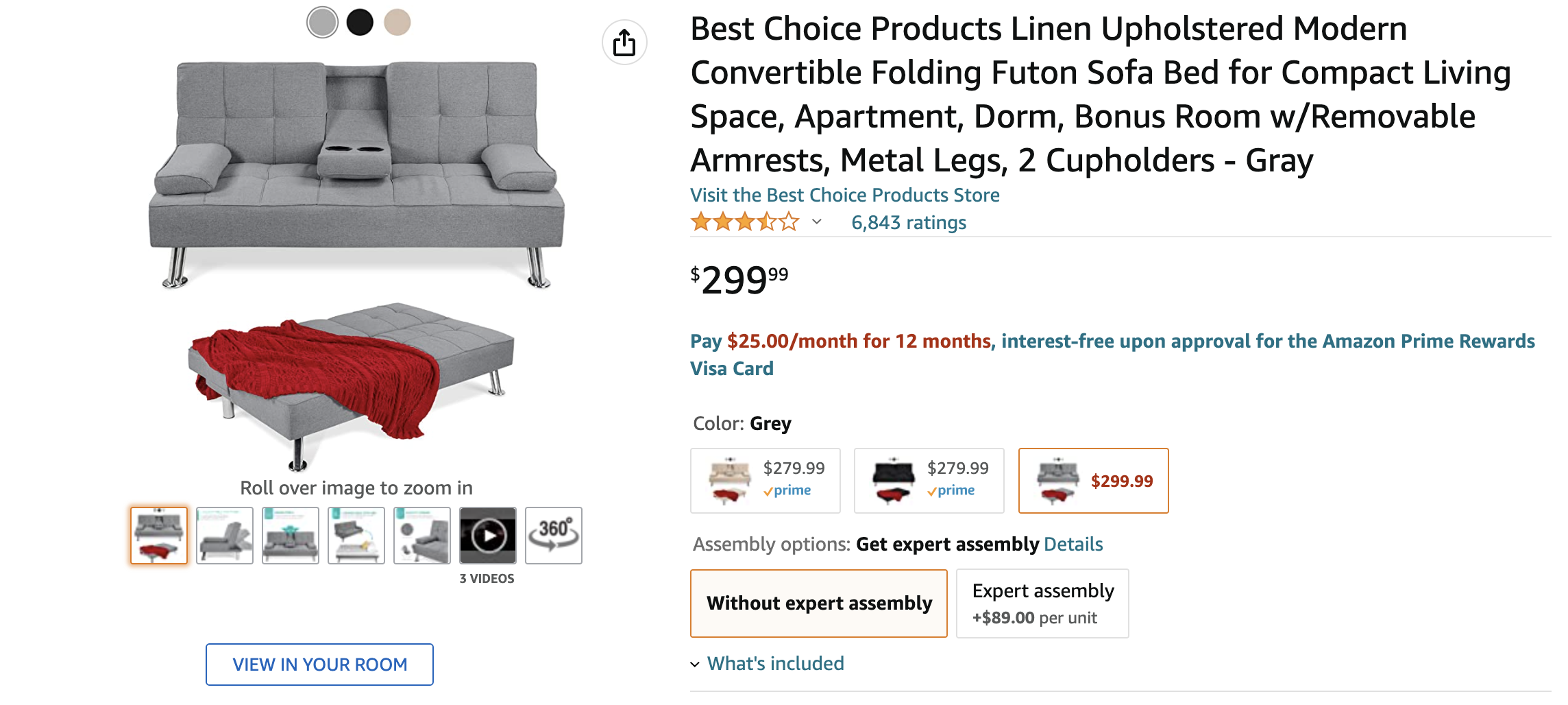This screenshot has width=1568, height=705.
Task: Choose the beige sofa $279.99 color option
Action: pos(765,481)
